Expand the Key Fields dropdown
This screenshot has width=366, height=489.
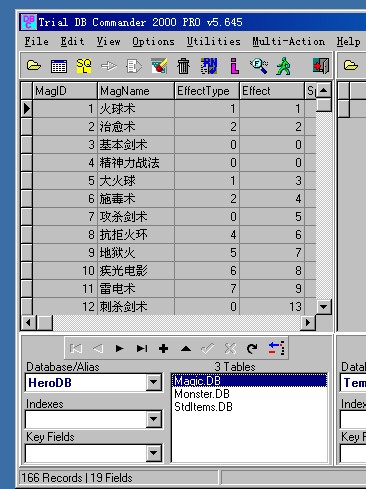click(154, 453)
